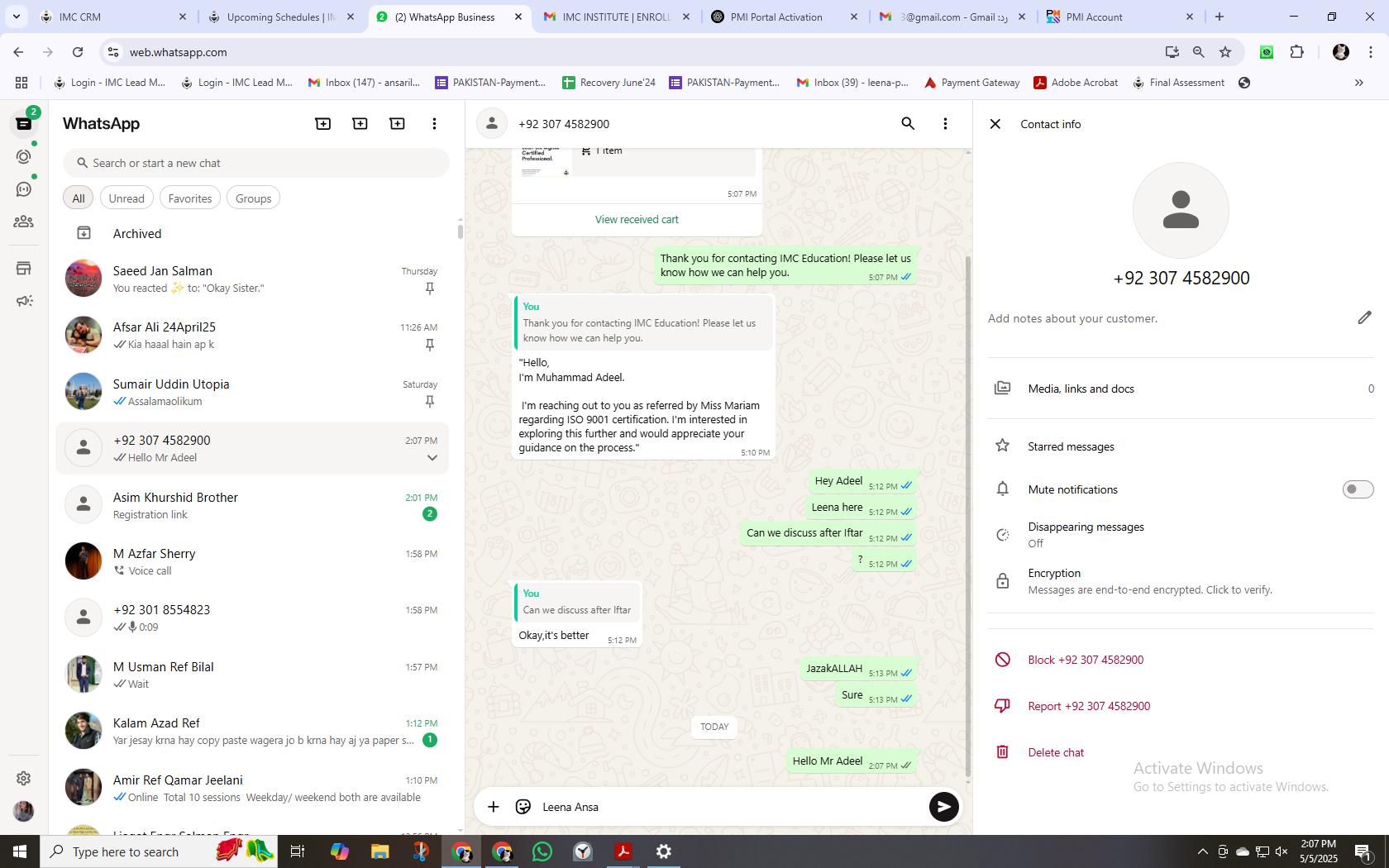Open the Advertise megaphone icon
The width and height of the screenshot is (1389, 868).
tap(24, 301)
